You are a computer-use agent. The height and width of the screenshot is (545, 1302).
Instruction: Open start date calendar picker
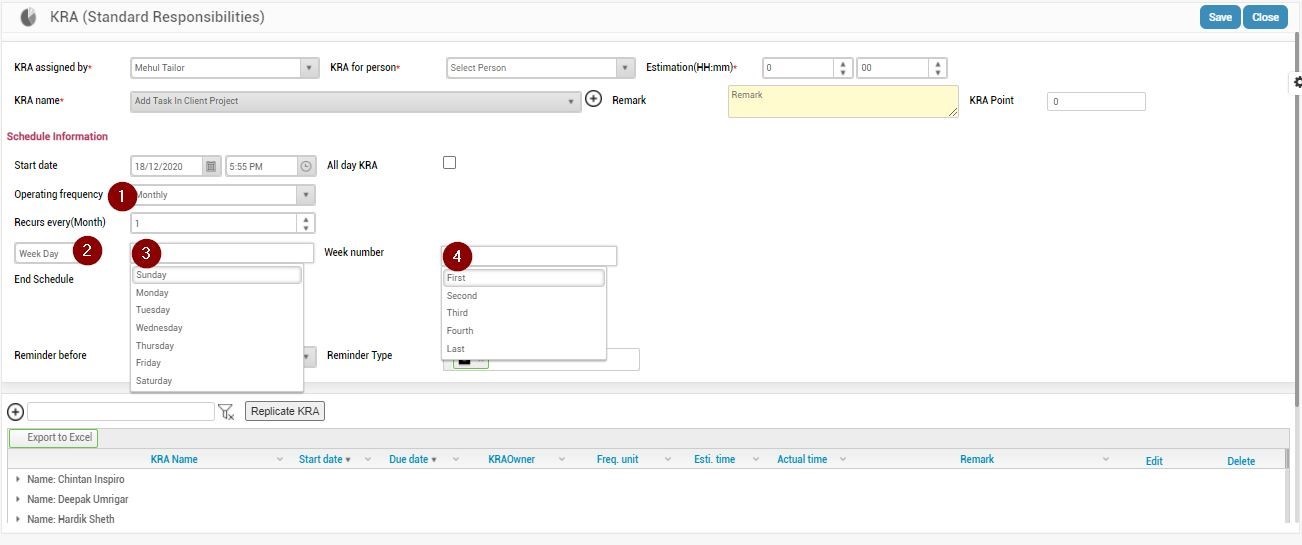[211, 166]
